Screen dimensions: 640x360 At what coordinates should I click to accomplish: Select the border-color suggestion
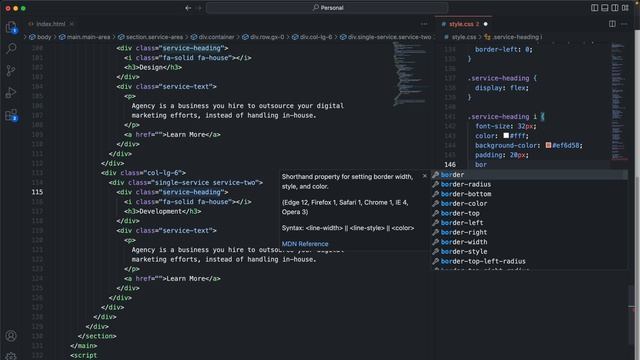529,204
